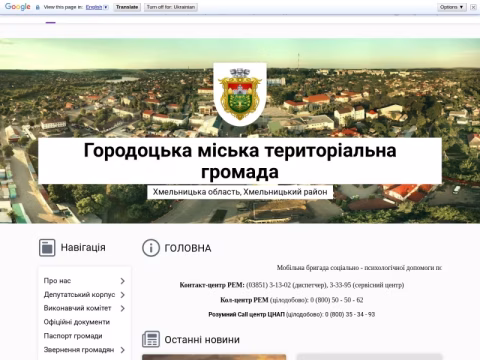Click the Останні новини heading

tap(202, 340)
